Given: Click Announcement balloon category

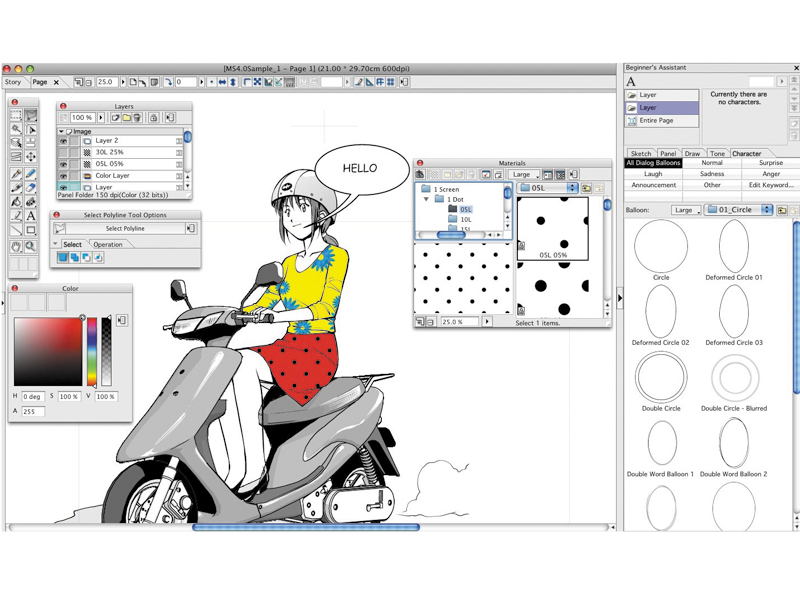Looking at the screenshot, I should tap(653, 185).
